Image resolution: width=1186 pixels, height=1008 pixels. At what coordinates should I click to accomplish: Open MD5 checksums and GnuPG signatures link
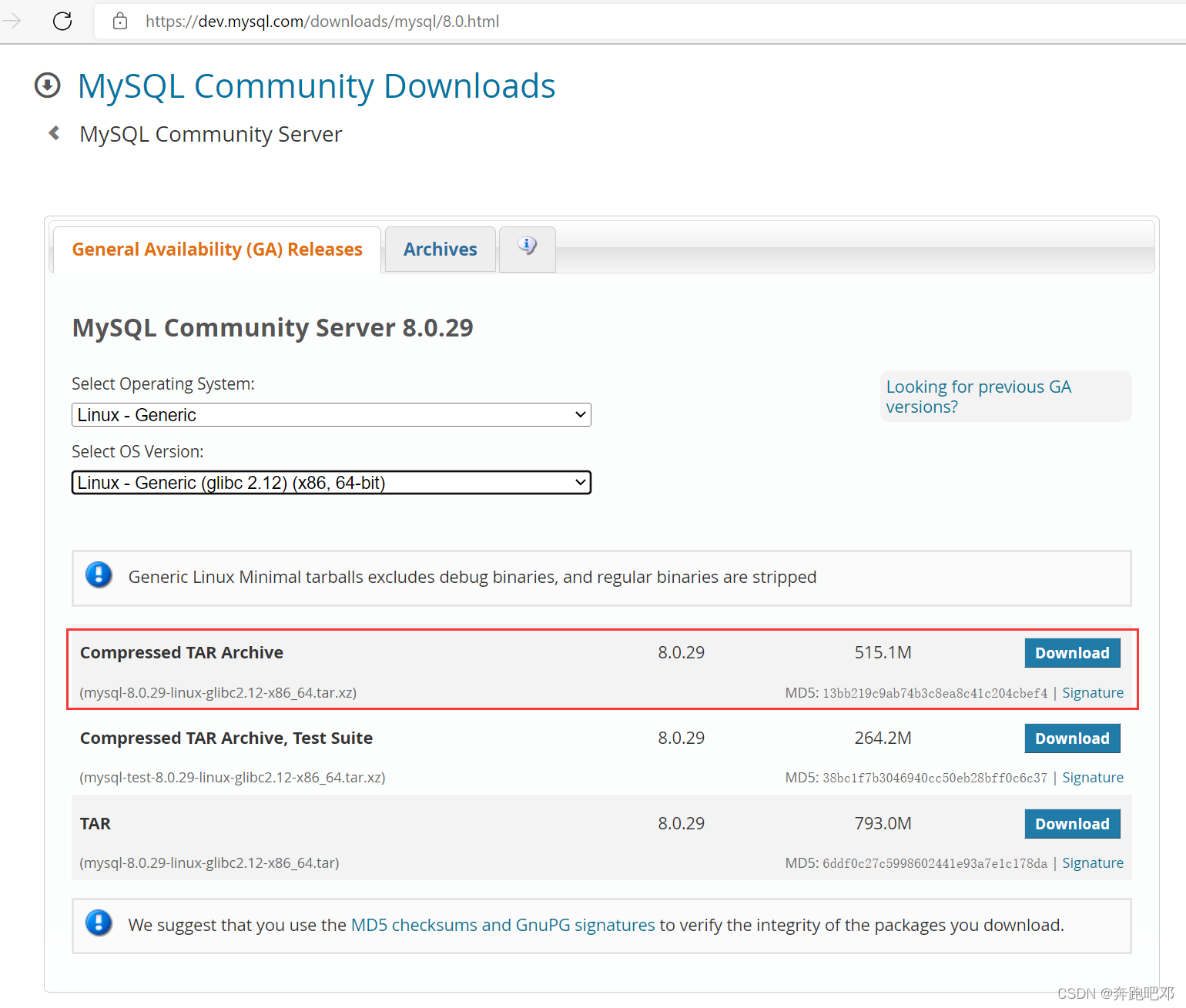(x=503, y=925)
